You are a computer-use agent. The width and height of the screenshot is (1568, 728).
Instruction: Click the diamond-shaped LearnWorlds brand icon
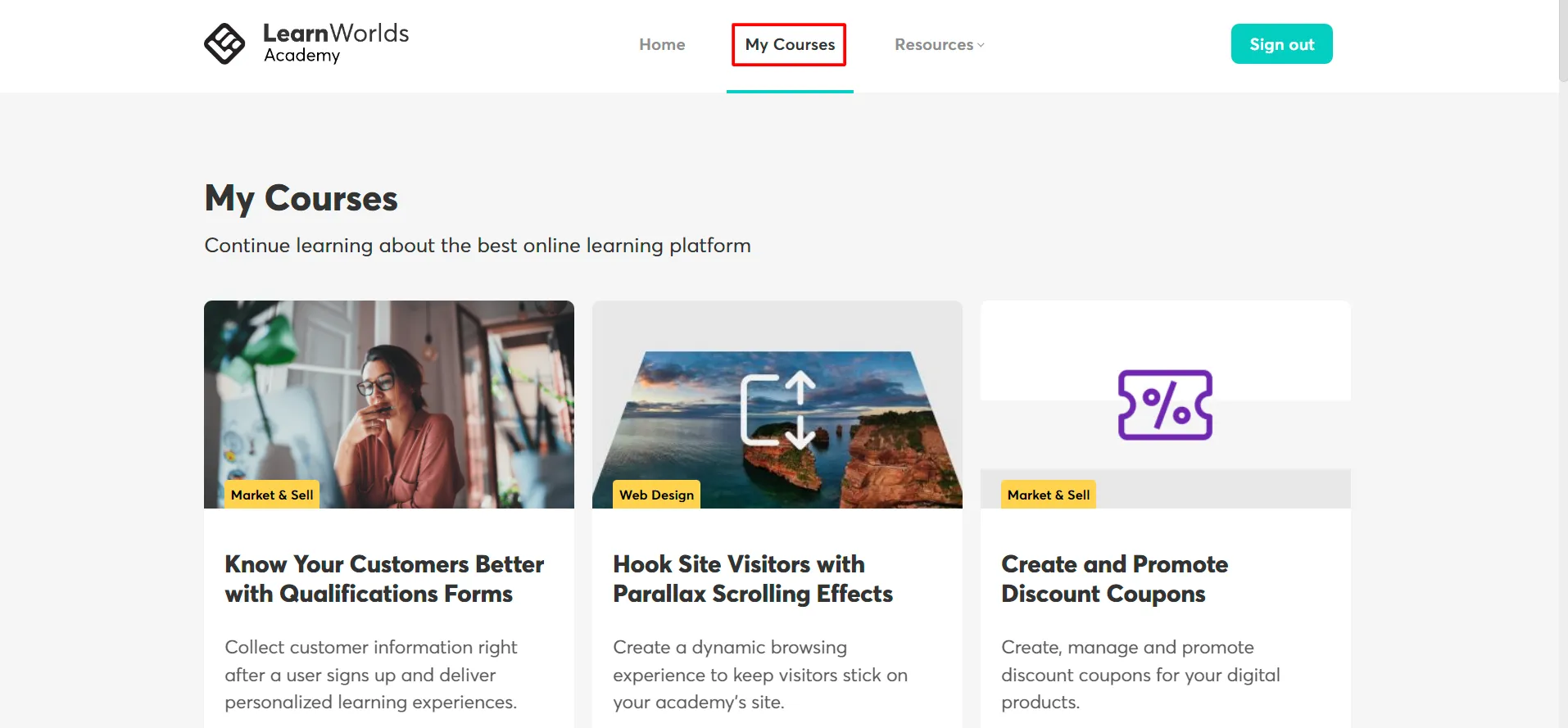click(x=224, y=43)
